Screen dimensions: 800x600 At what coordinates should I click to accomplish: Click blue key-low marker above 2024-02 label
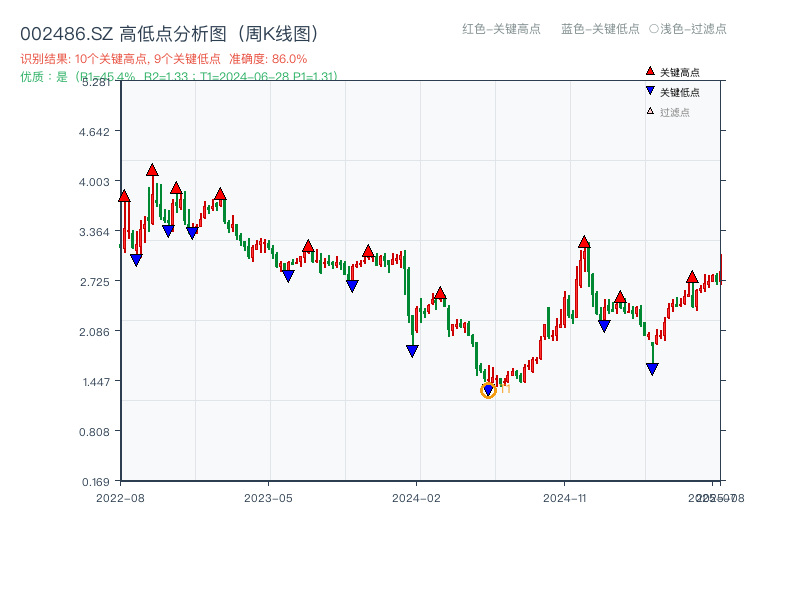(412, 351)
